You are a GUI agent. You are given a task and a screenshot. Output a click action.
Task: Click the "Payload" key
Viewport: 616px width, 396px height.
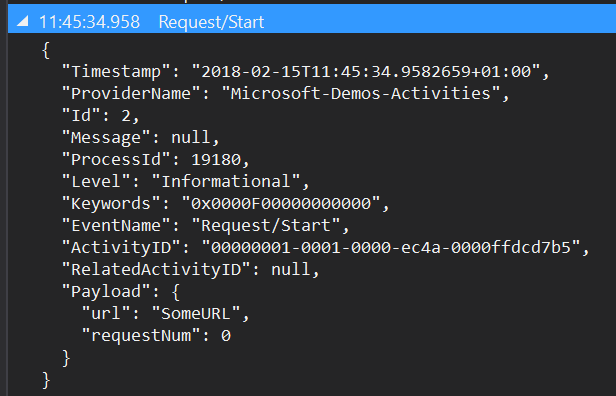[106, 292]
